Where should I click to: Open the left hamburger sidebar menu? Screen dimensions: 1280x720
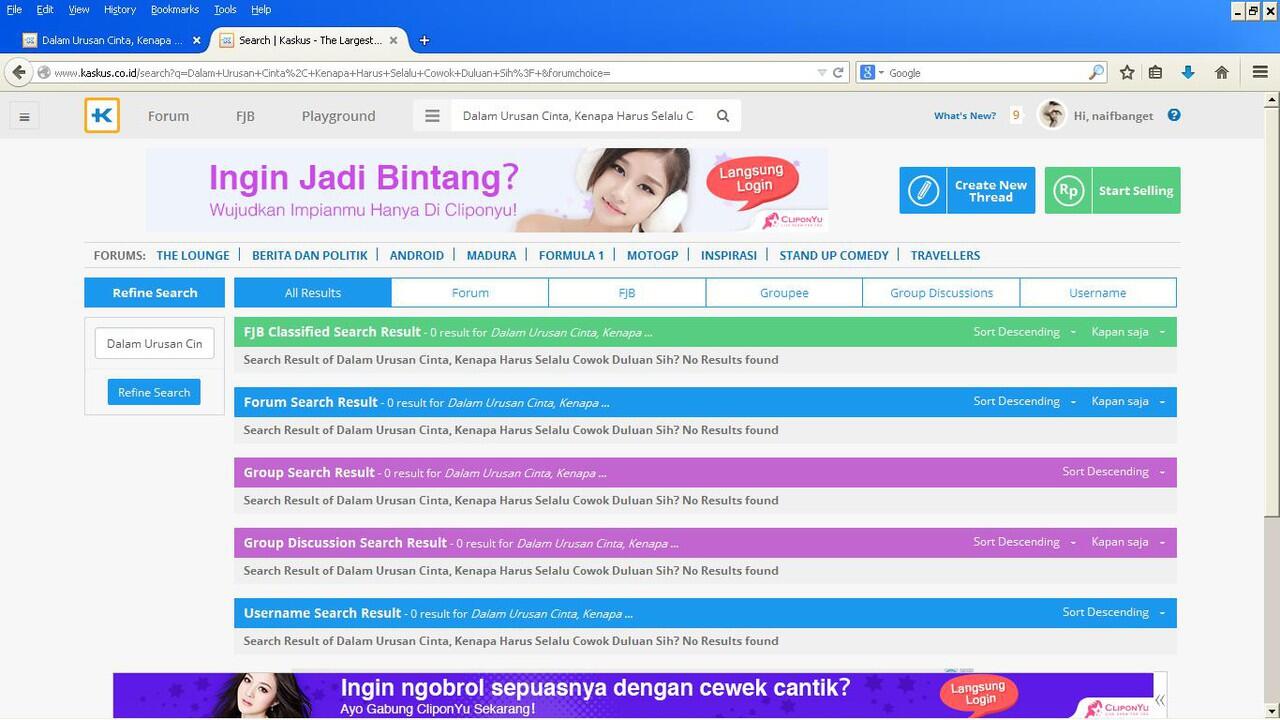(x=24, y=117)
